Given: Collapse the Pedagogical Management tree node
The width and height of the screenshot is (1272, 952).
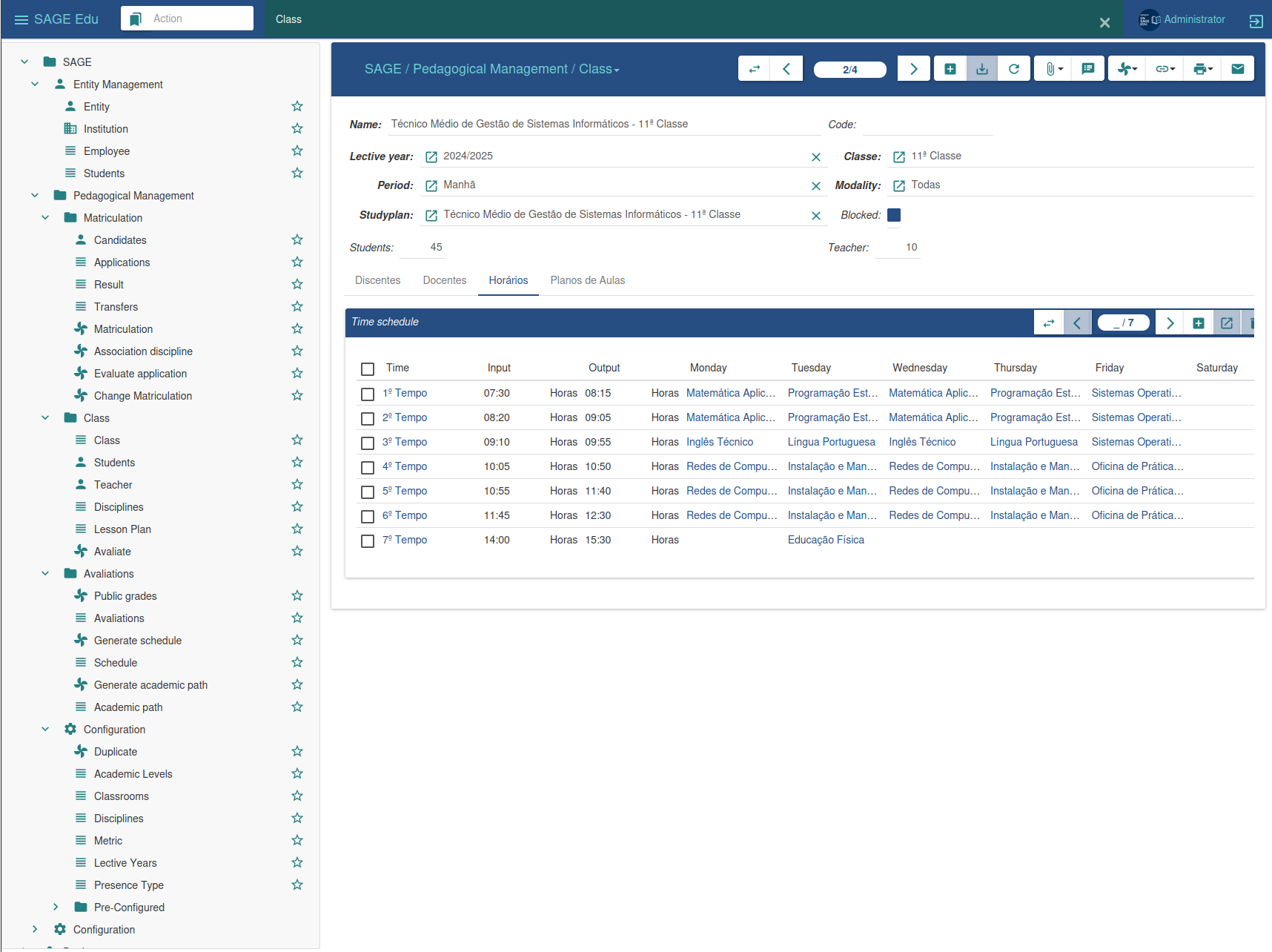Looking at the screenshot, I should click(35, 195).
